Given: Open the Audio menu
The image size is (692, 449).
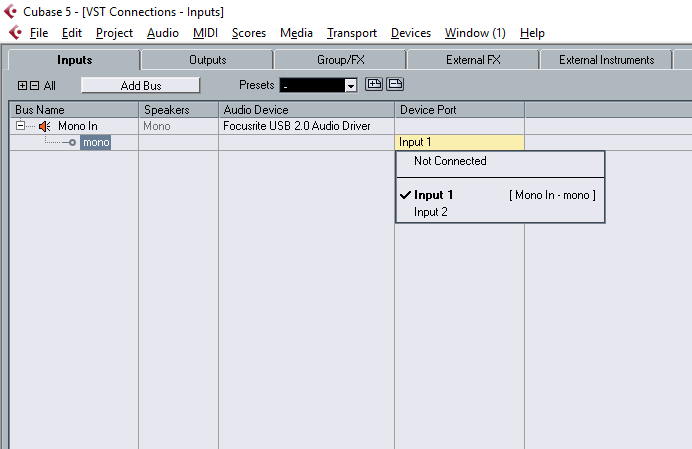Looking at the screenshot, I should (163, 33).
